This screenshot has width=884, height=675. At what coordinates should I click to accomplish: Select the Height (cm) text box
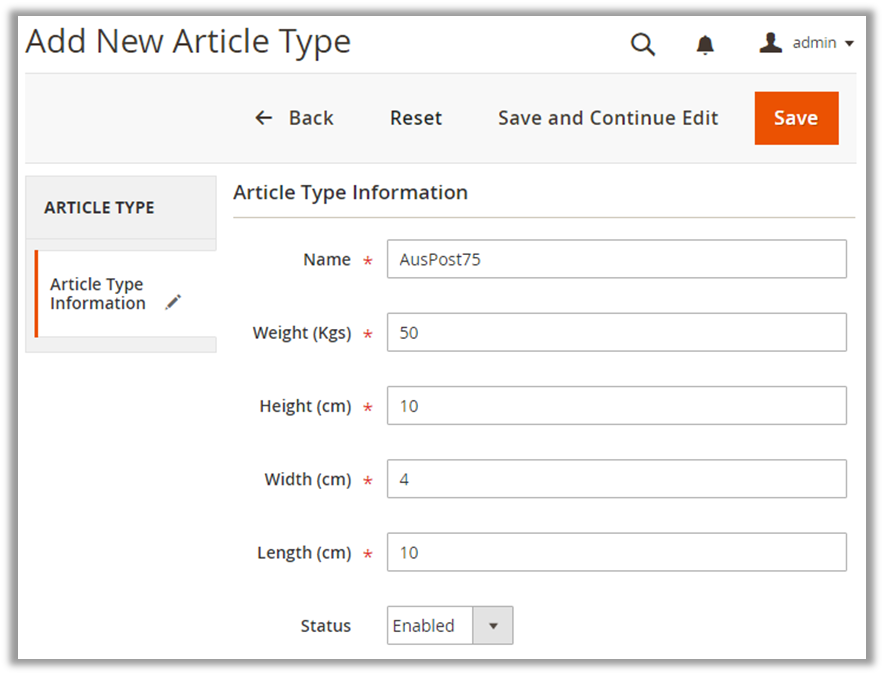coord(616,406)
